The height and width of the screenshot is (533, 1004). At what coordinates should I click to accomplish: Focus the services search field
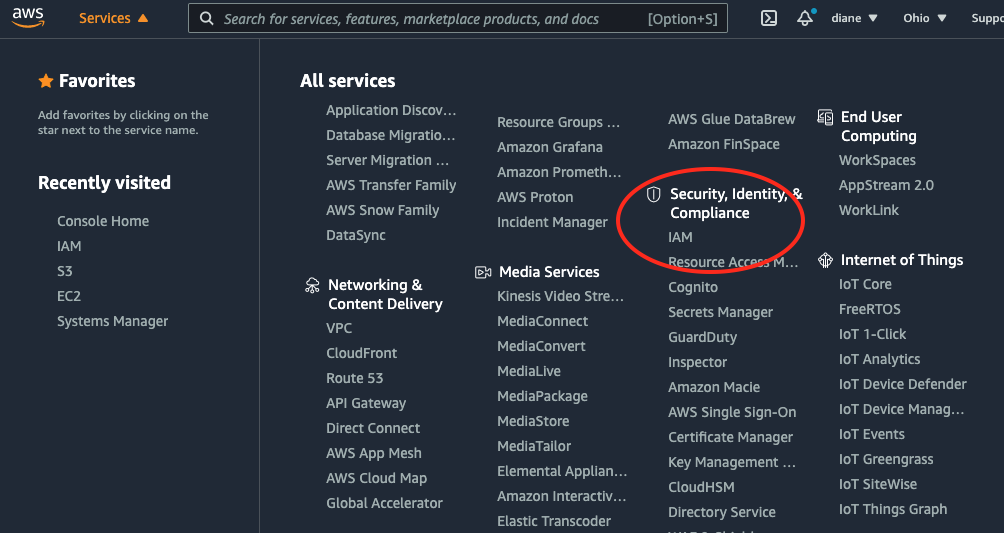coord(430,19)
